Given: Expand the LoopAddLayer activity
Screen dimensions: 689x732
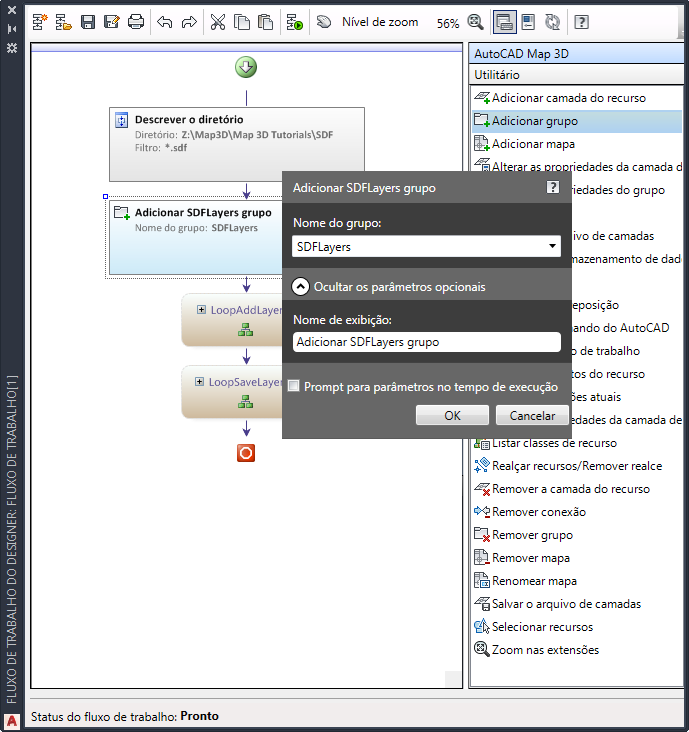Looking at the screenshot, I should 201,310.
